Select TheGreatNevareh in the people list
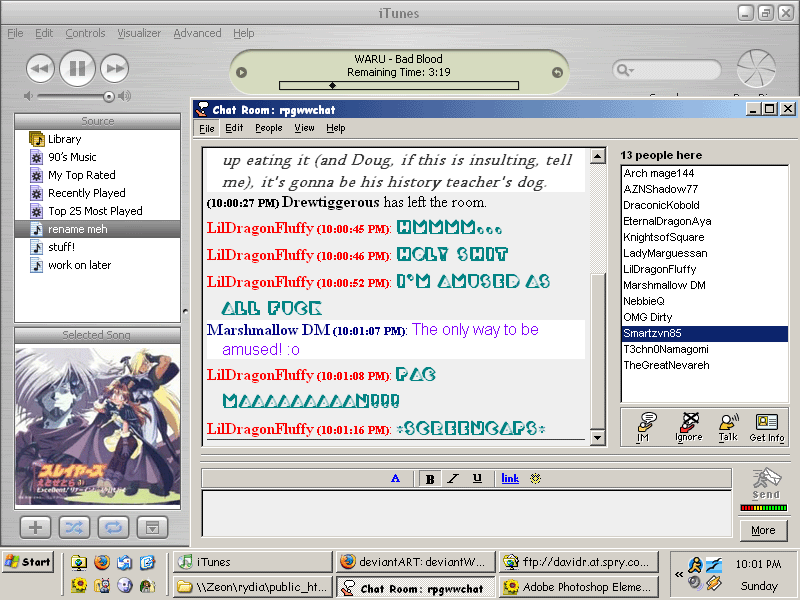This screenshot has height=600, width=800. tap(705, 365)
